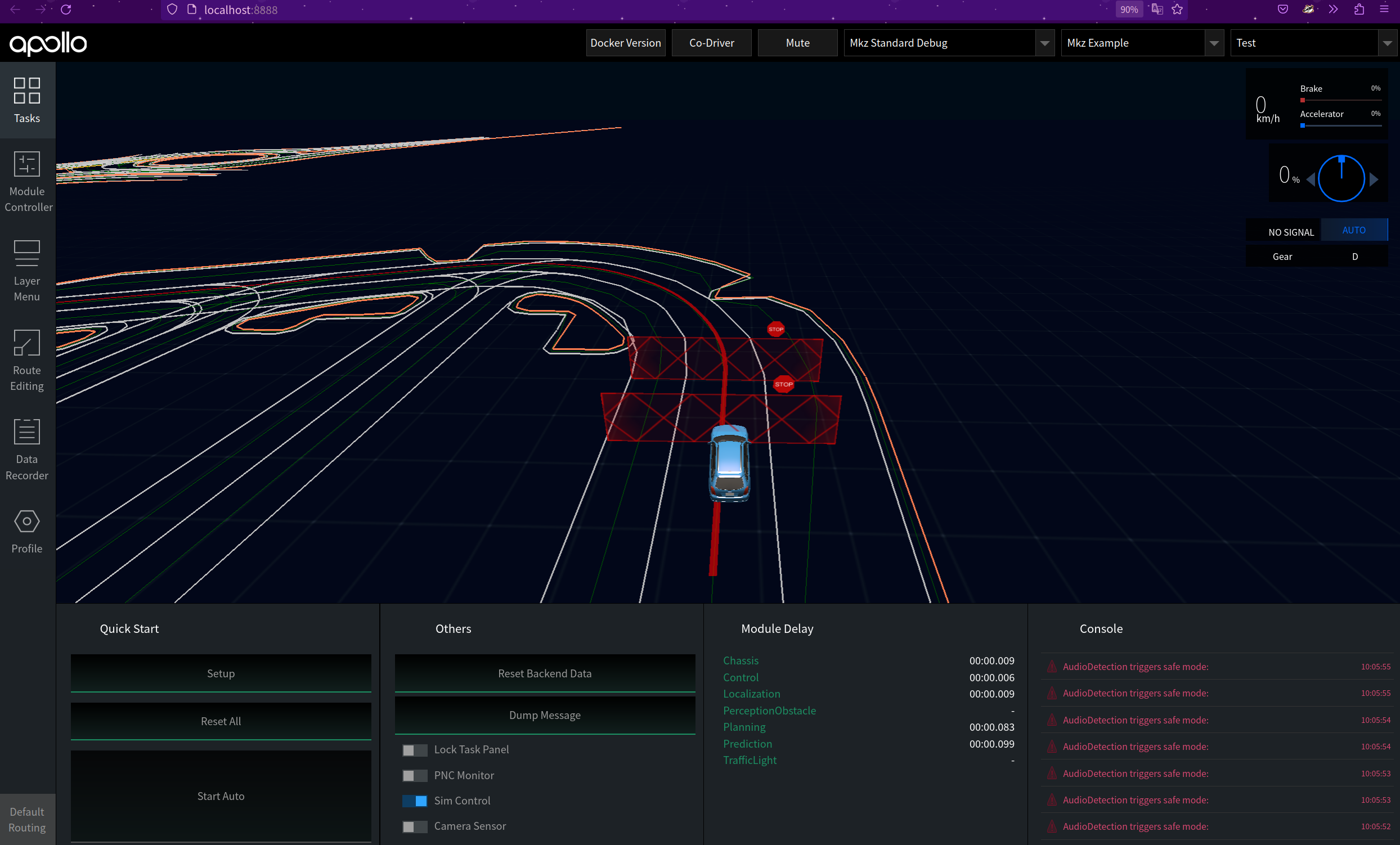Bookmark page with star icon

[x=1177, y=10]
